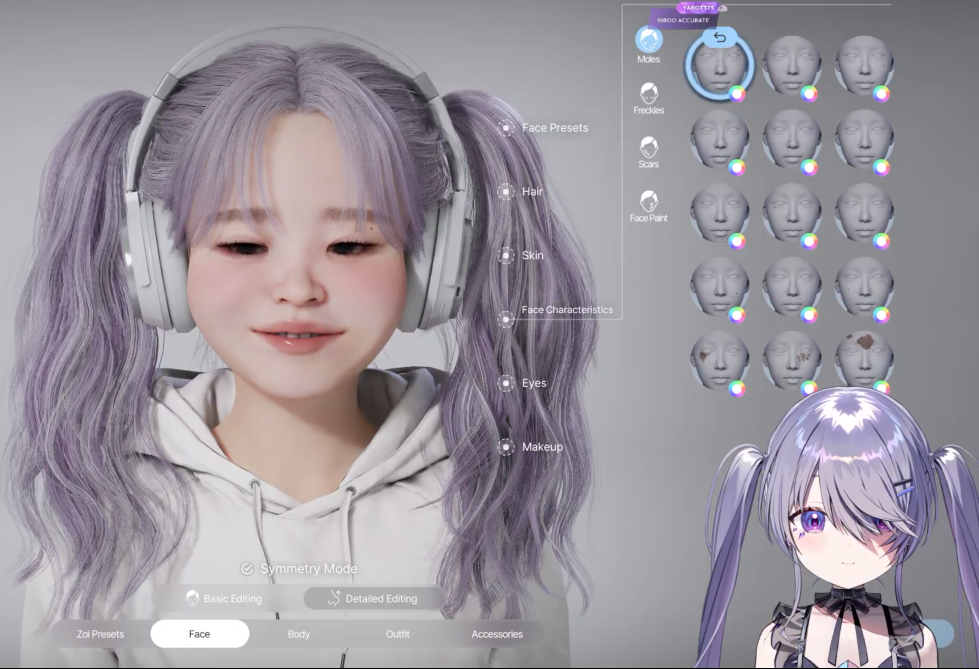Click the Basic Editing head icon

point(193,598)
